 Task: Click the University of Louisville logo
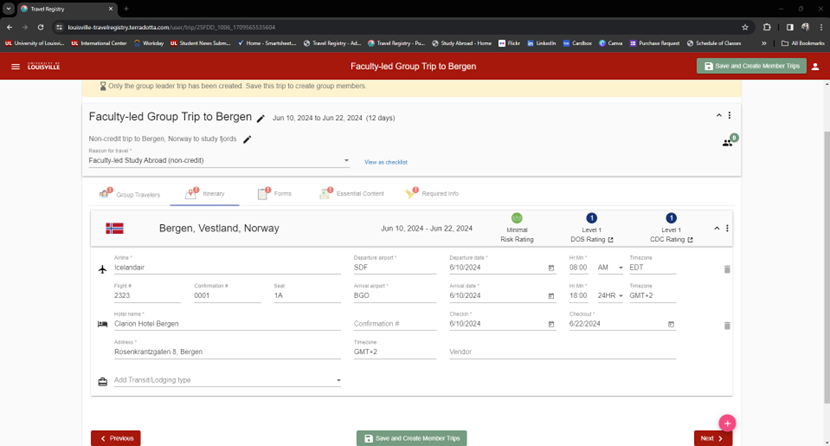click(43, 66)
